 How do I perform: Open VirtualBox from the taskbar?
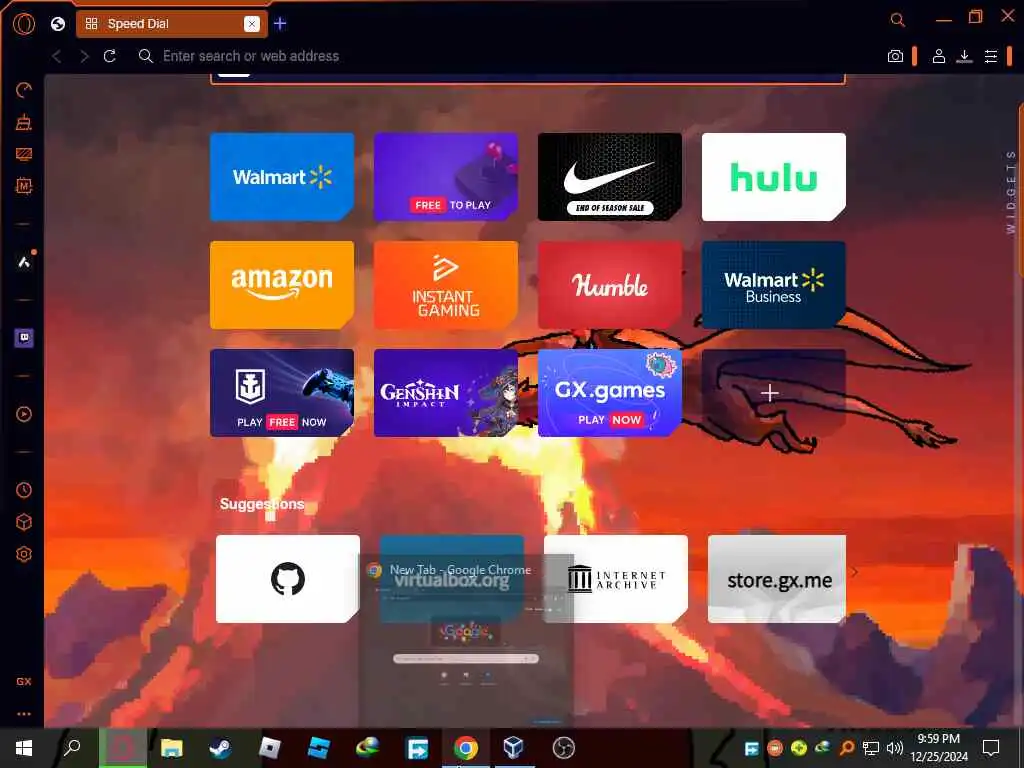pyautogui.click(x=514, y=748)
